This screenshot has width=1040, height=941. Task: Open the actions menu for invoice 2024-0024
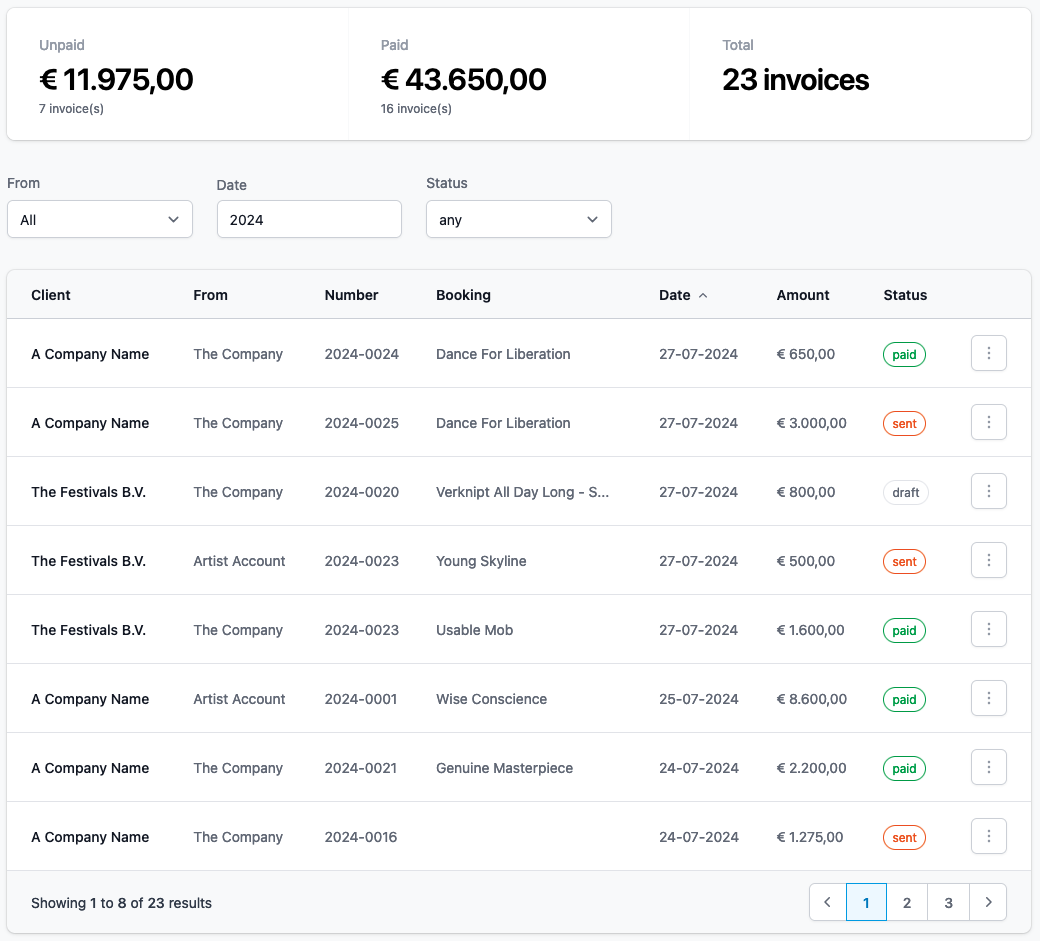click(x=988, y=353)
